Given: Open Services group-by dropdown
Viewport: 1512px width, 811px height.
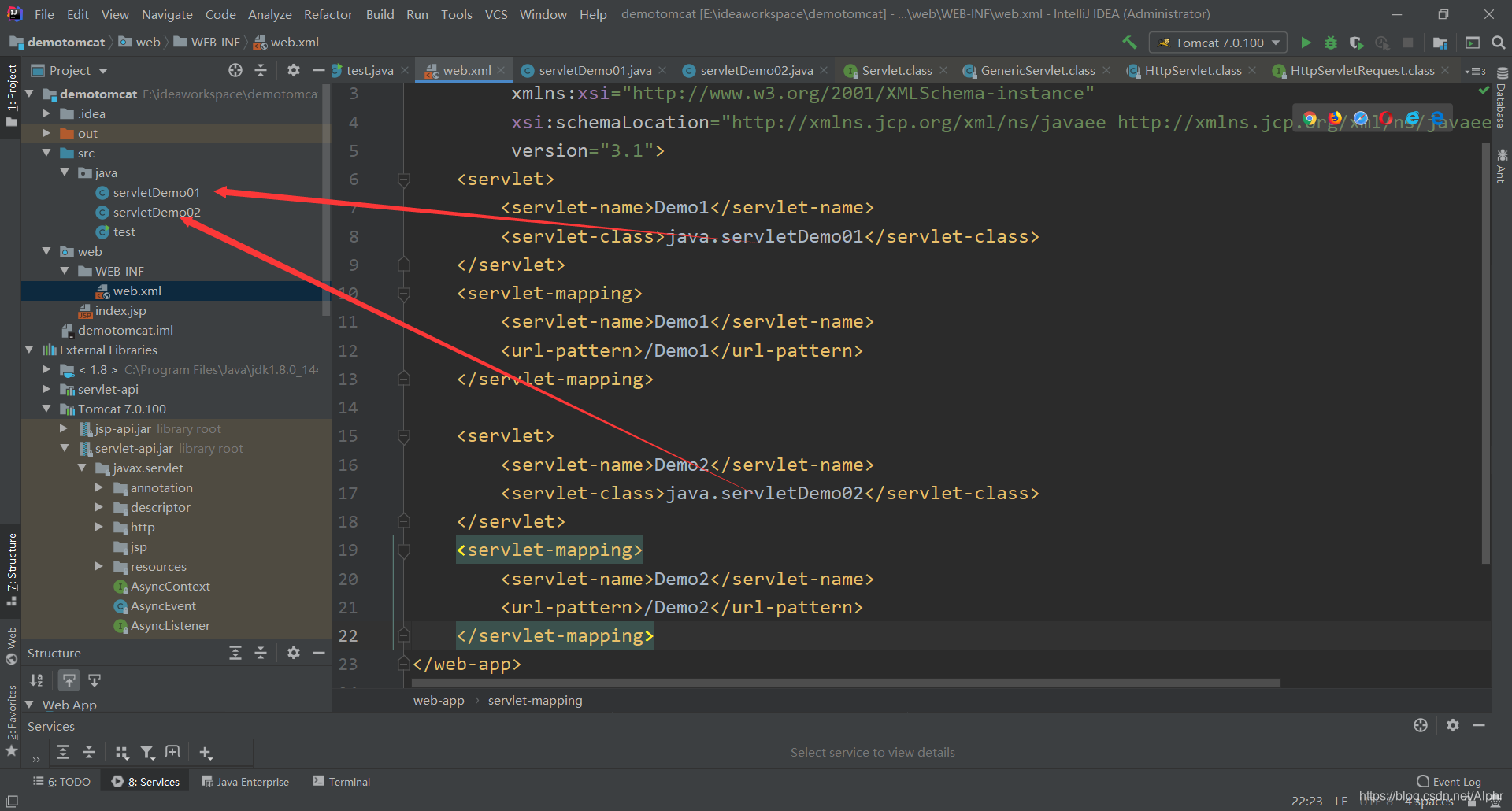Looking at the screenshot, I should [122, 752].
